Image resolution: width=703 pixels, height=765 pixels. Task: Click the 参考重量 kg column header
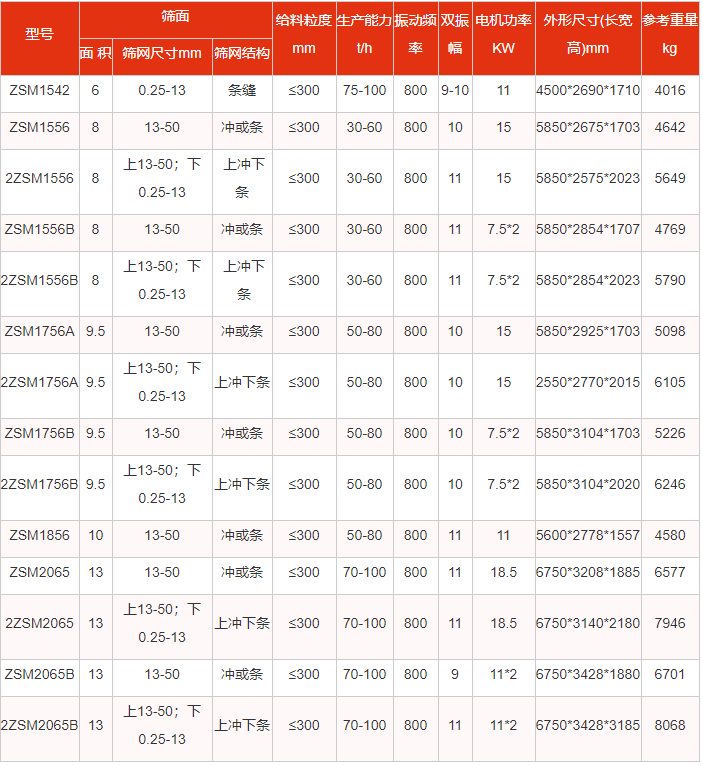pyautogui.click(x=669, y=38)
